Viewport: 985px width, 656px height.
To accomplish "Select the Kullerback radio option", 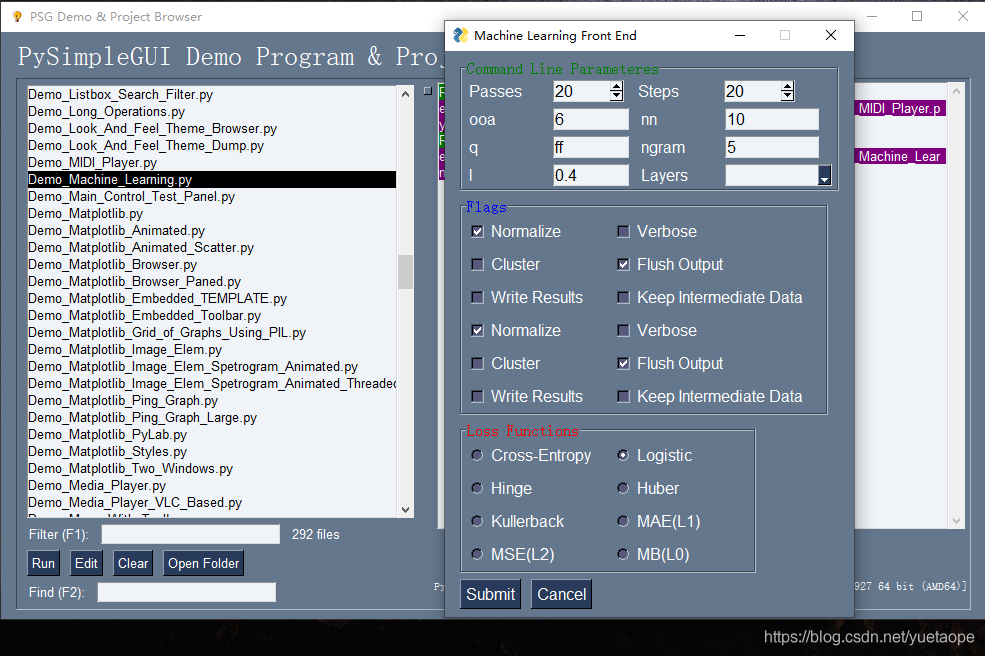I will point(477,521).
